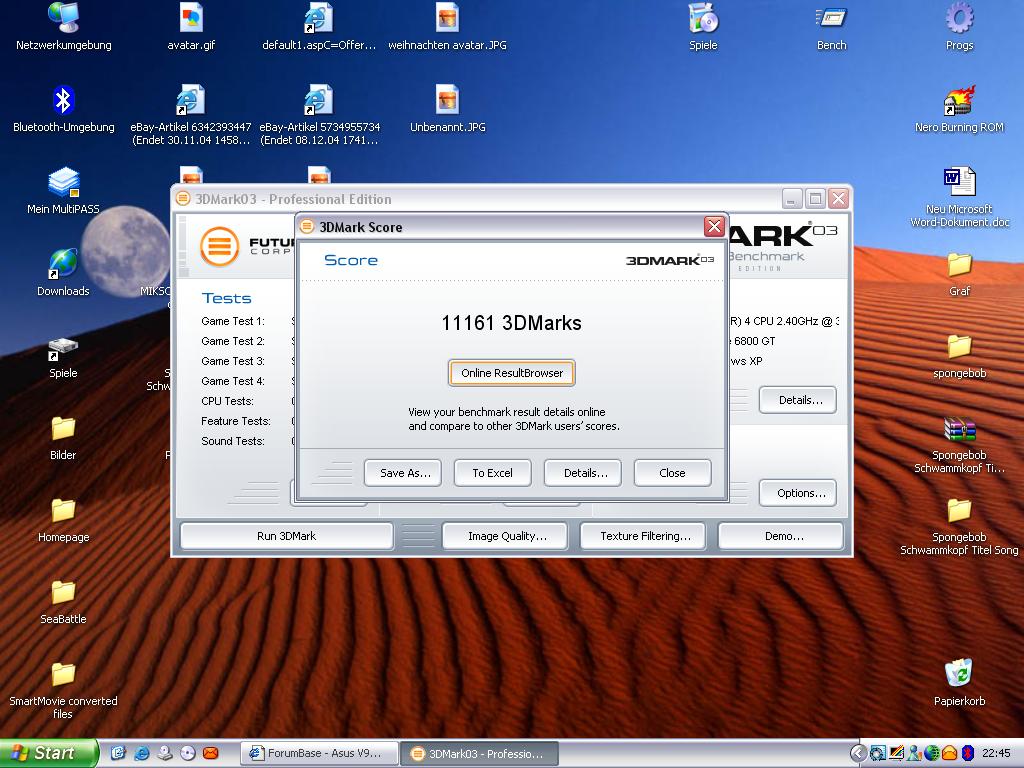Click the 22:45 system clock
The image size is (1024, 768).
tap(996, 754)
